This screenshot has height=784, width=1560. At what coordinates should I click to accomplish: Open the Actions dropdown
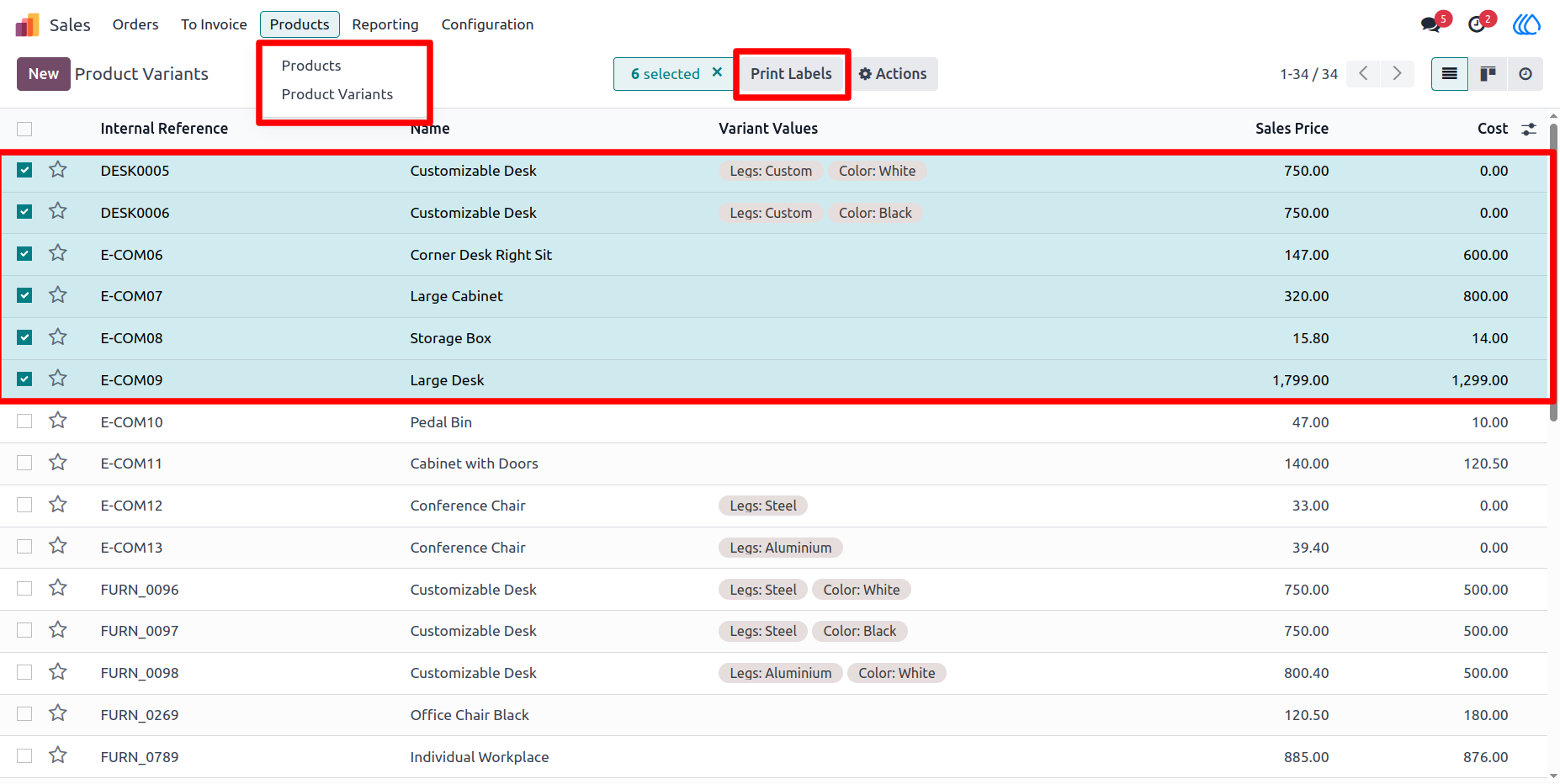pos(893,74)
